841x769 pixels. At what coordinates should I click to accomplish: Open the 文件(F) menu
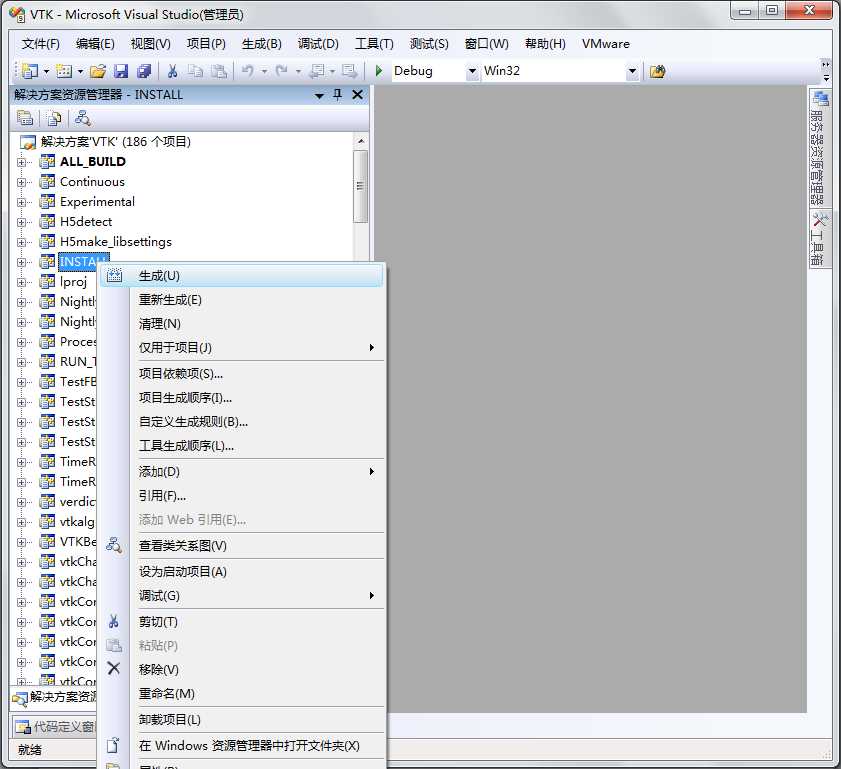pyautogui.click(x=41, y=44)
